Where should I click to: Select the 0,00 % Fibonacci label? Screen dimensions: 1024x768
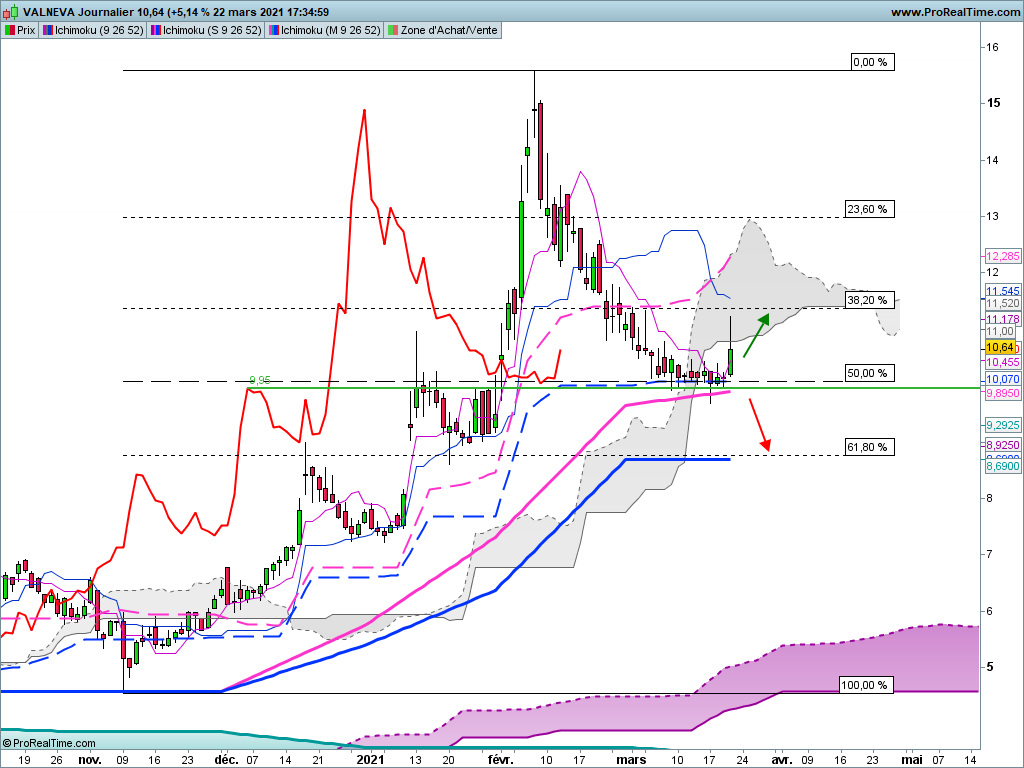tap(872, 62)
